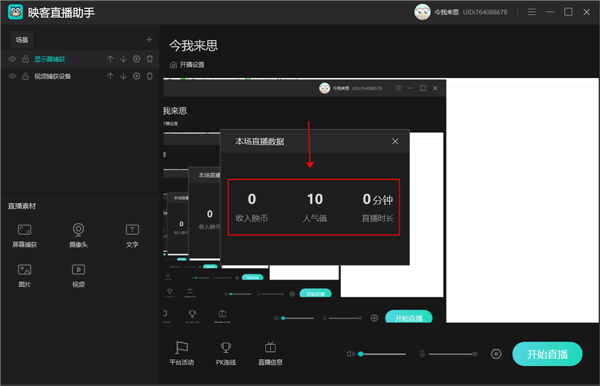Open 开播设置 broadcast settings

187,65
